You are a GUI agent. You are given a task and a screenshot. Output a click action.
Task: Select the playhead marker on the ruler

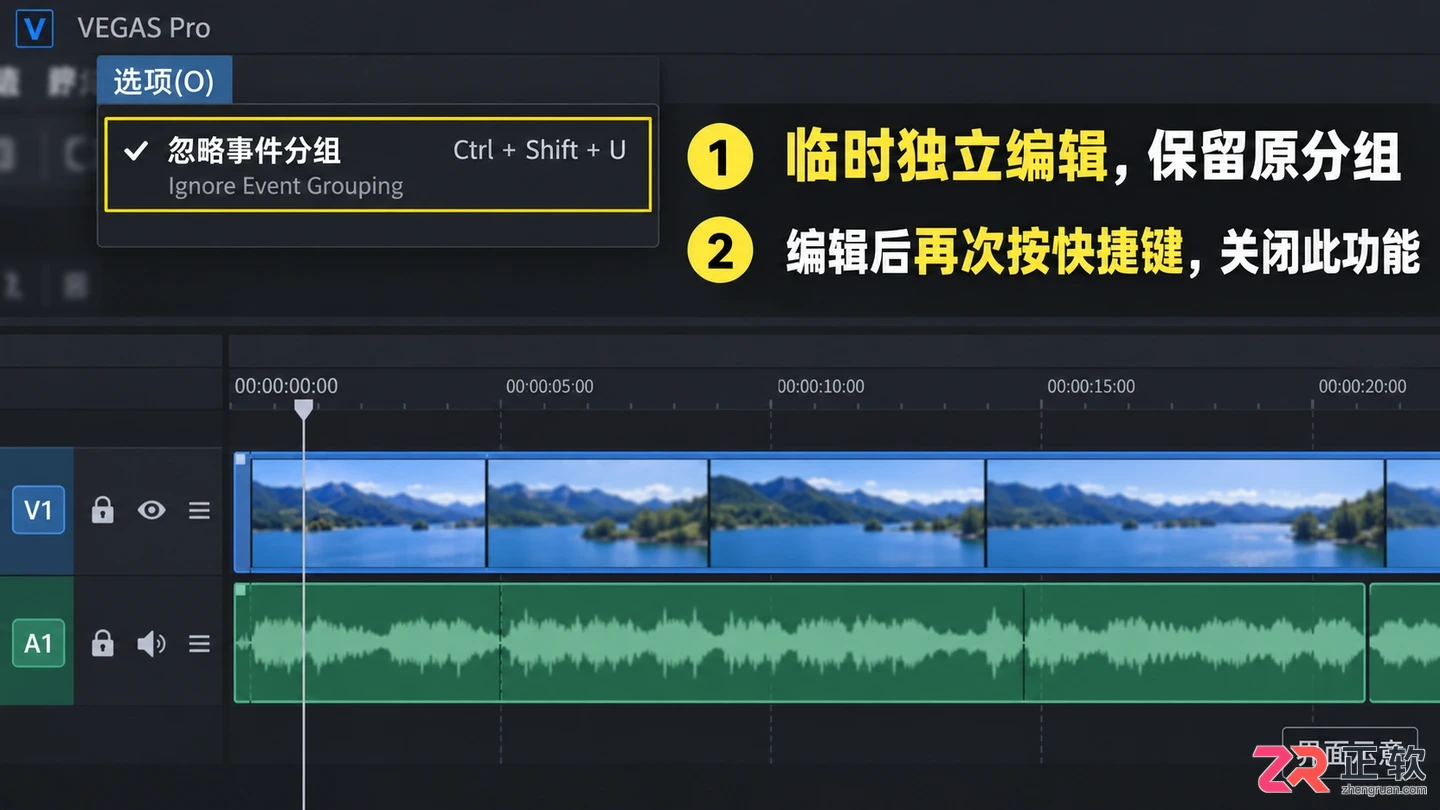tap(304, 408)
